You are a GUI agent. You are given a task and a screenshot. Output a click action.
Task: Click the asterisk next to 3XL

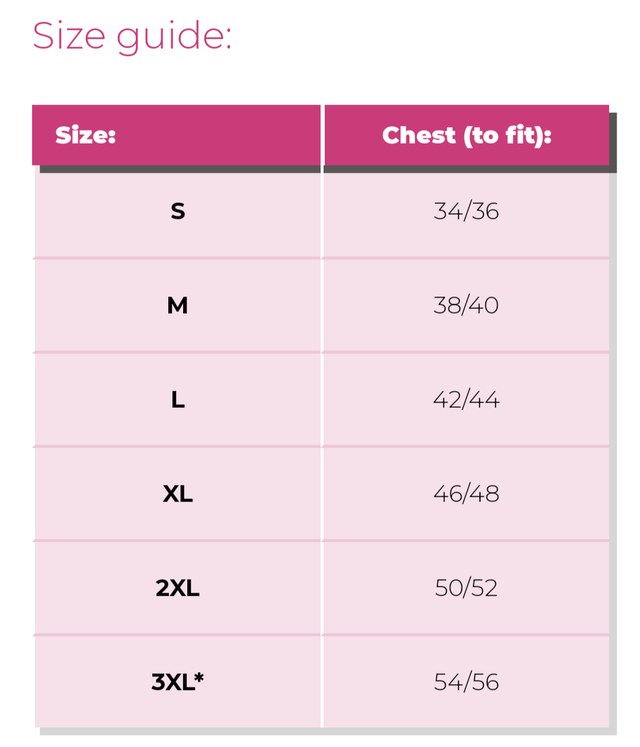click(200, 677)
